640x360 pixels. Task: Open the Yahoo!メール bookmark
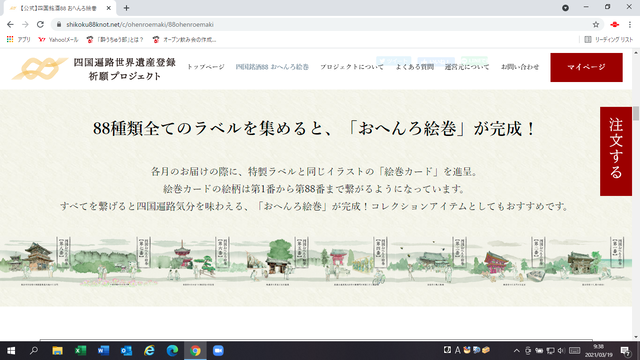point(58,40)
